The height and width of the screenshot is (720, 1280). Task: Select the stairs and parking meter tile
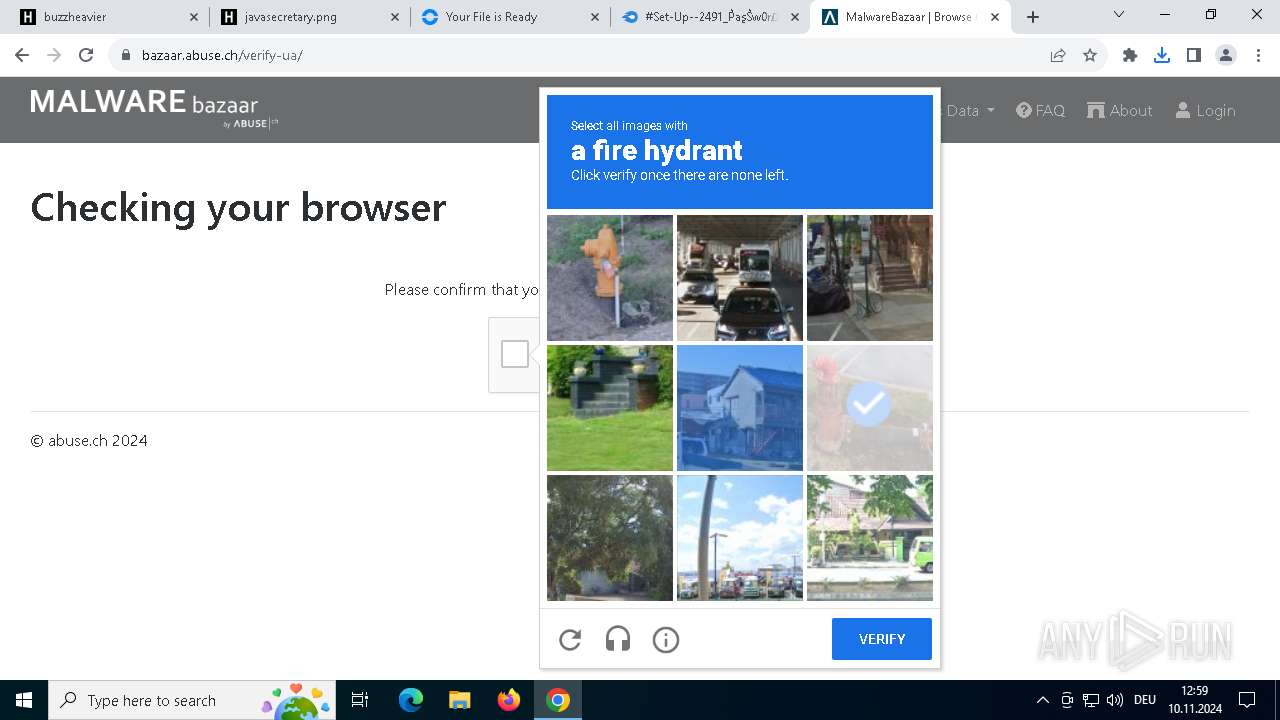[870, 278]
